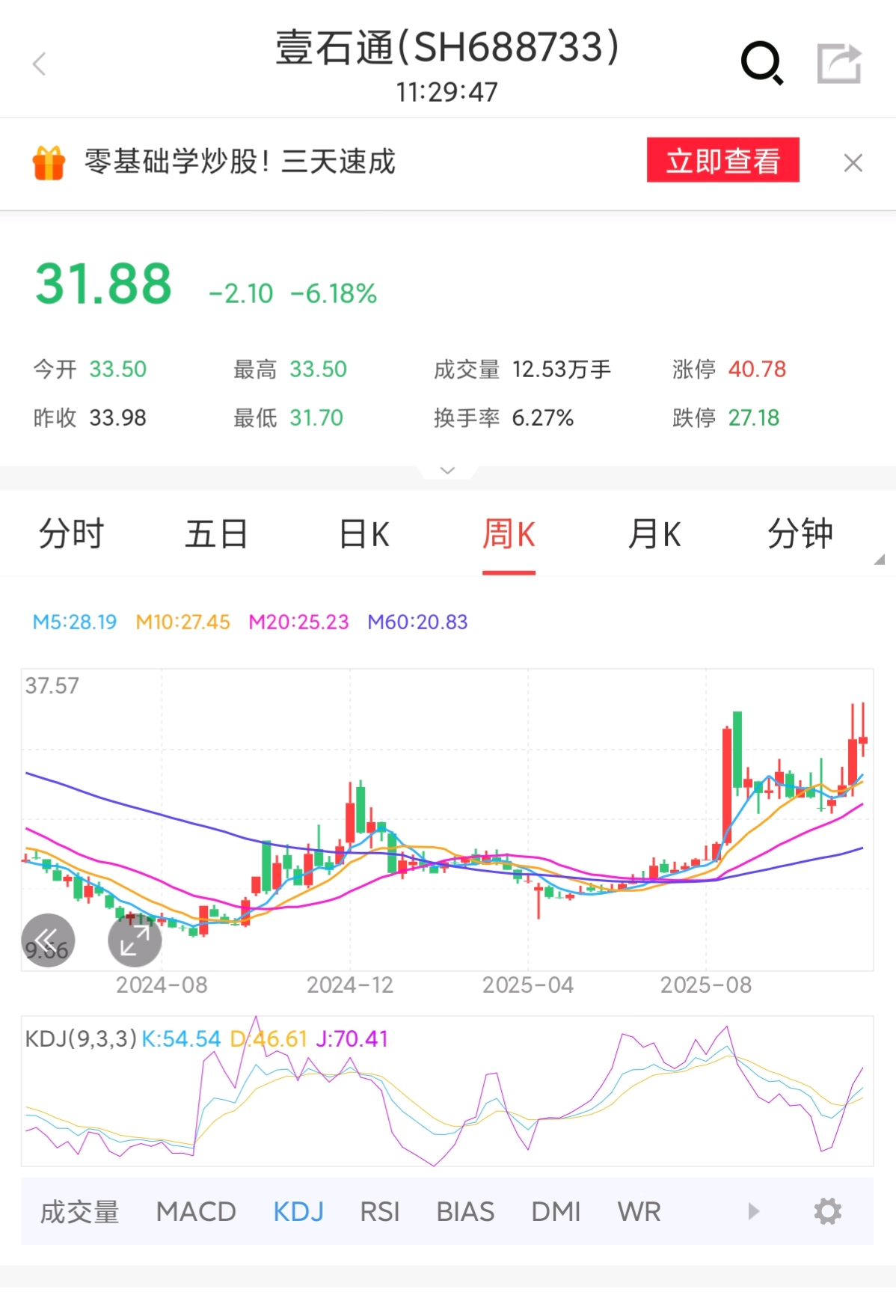Select the 周K chart tab
The width and height of the screenshot is (896, 1316).
coord(509,534)
